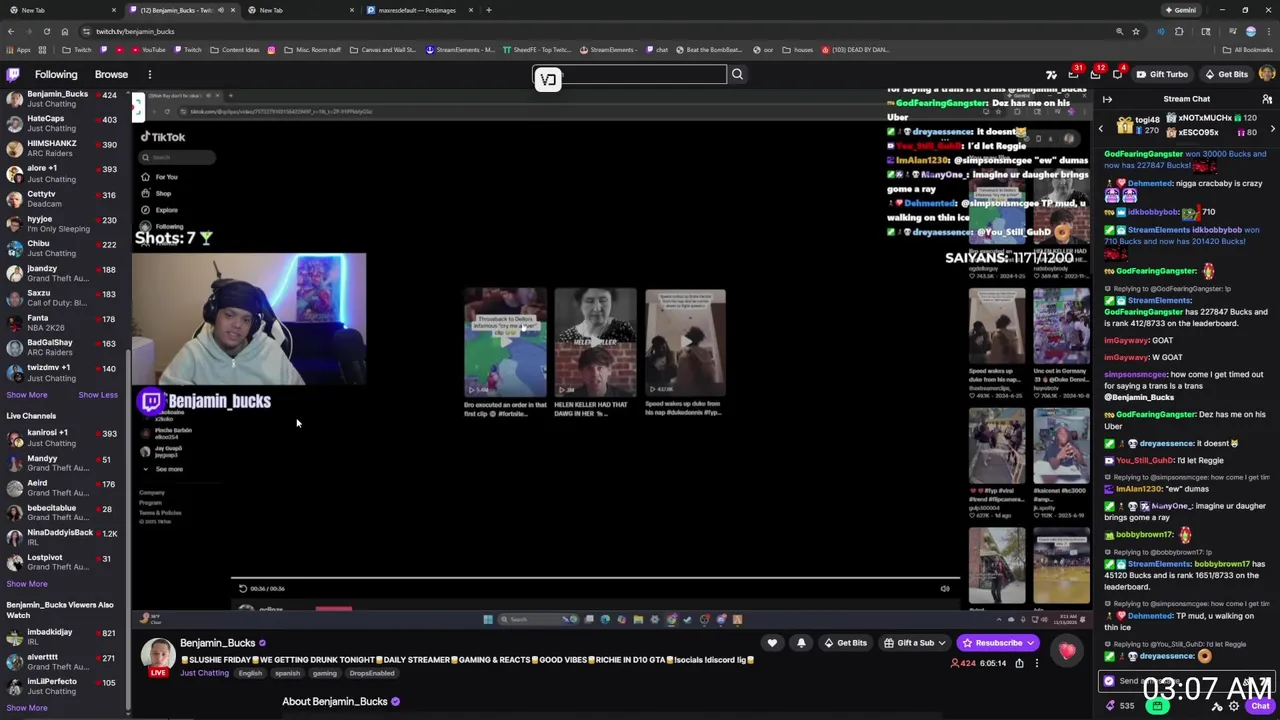Click the green channel points icon
Viewport: 1280px width, 720px height.
(1157, 706)
